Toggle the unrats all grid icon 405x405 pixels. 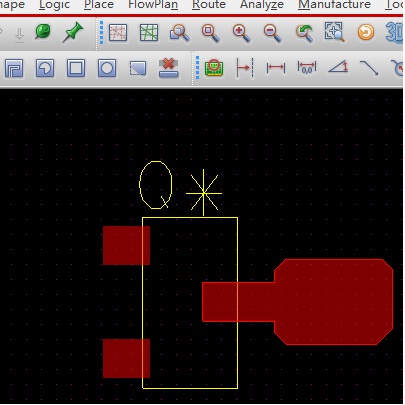118,33
